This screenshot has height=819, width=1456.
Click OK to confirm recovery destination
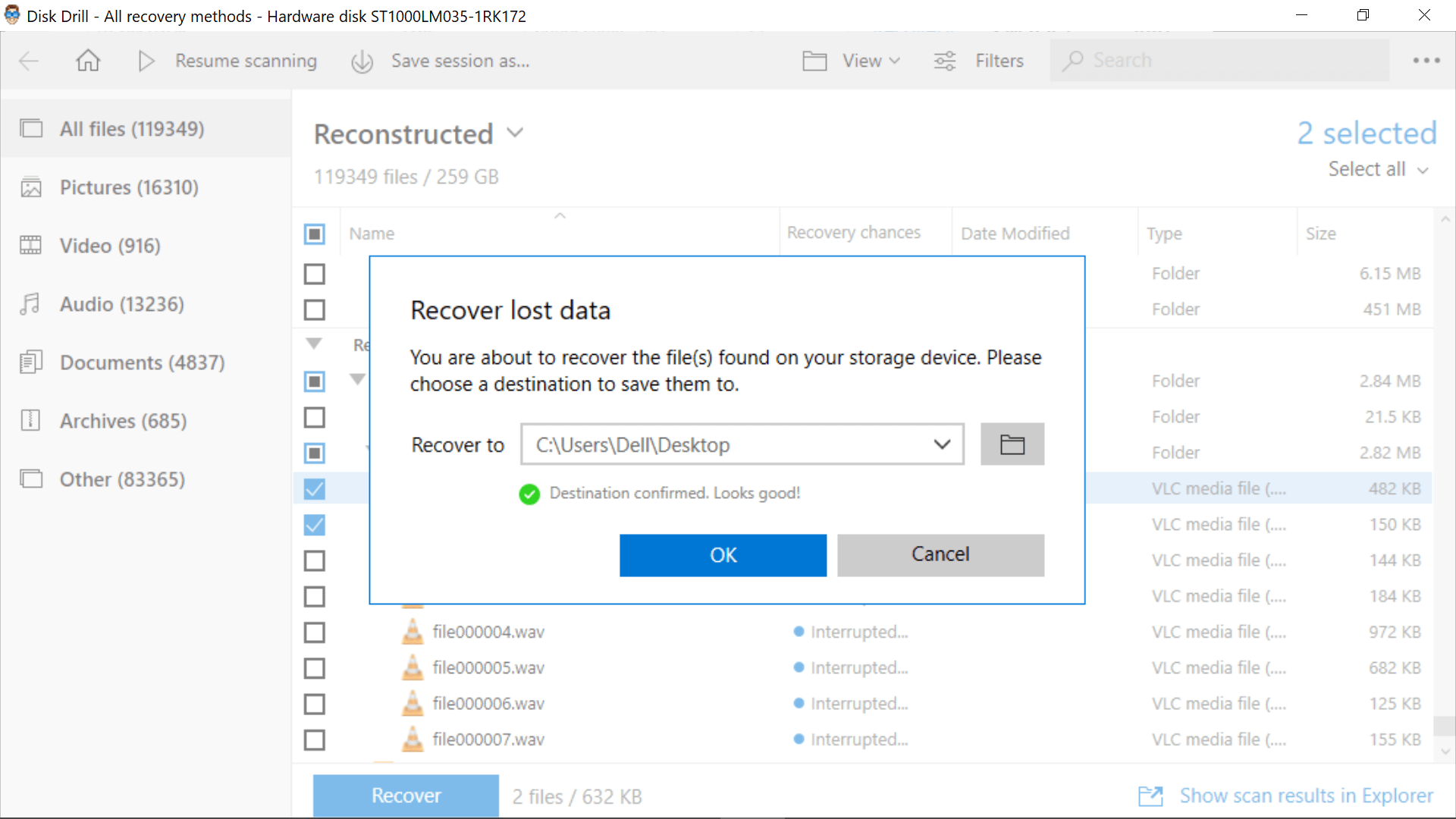point(723,554)
